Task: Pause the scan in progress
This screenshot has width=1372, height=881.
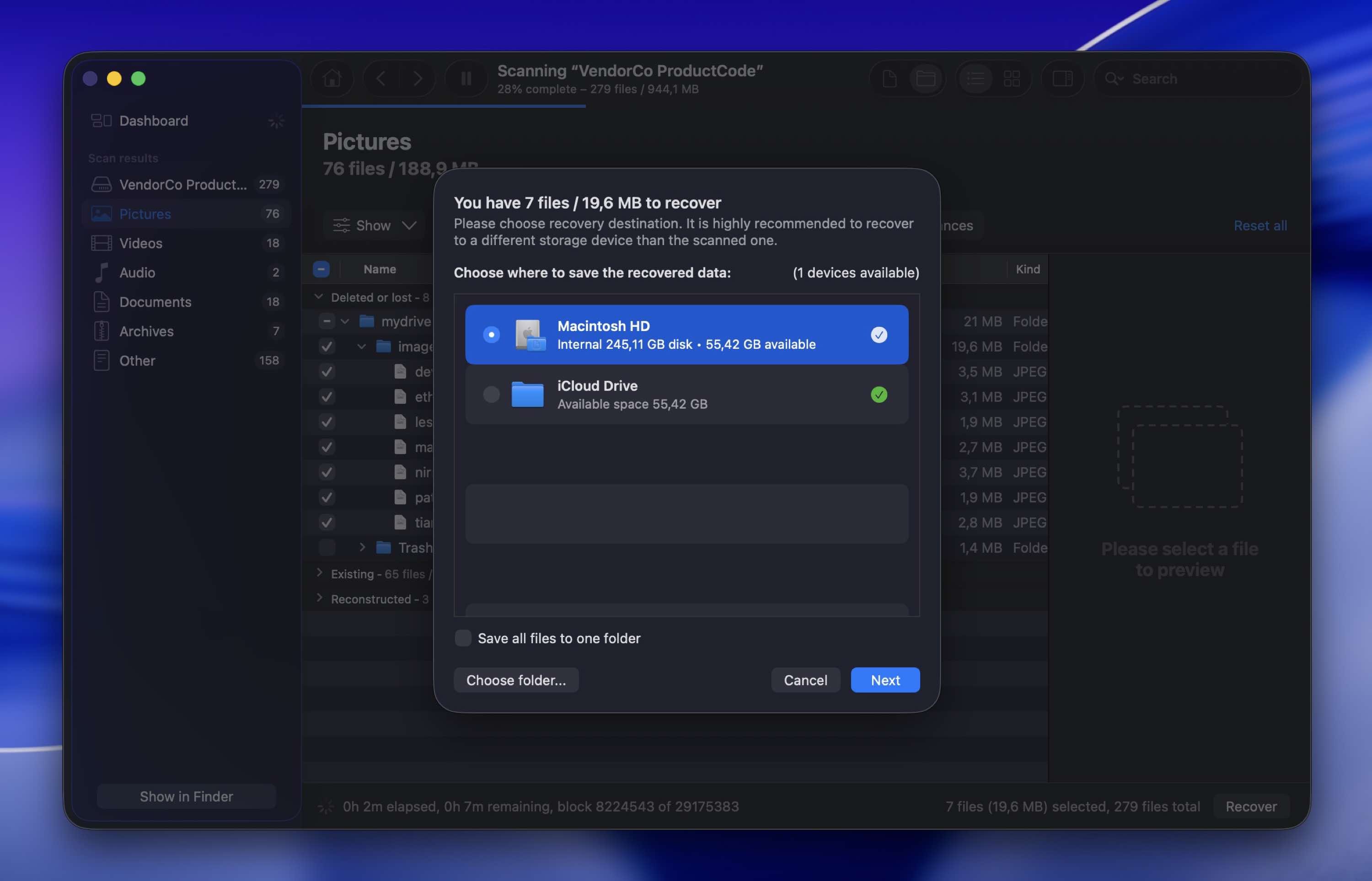Action: point(466,78)
